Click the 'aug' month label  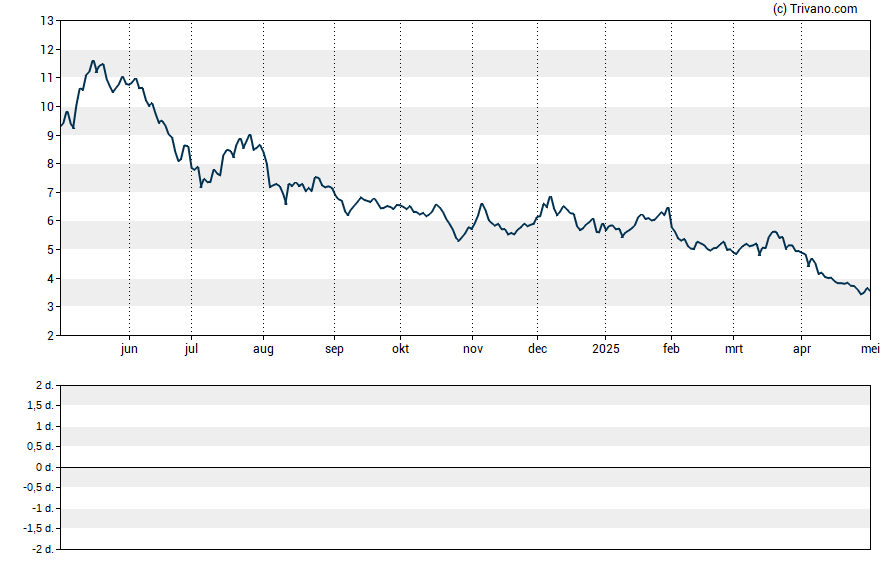[x=263, y=349]
